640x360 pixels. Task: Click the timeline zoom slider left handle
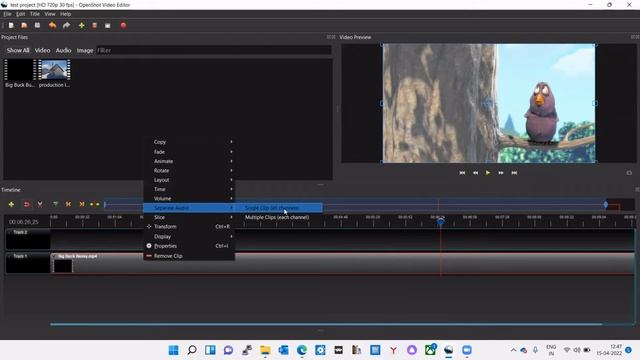(105, 204)
